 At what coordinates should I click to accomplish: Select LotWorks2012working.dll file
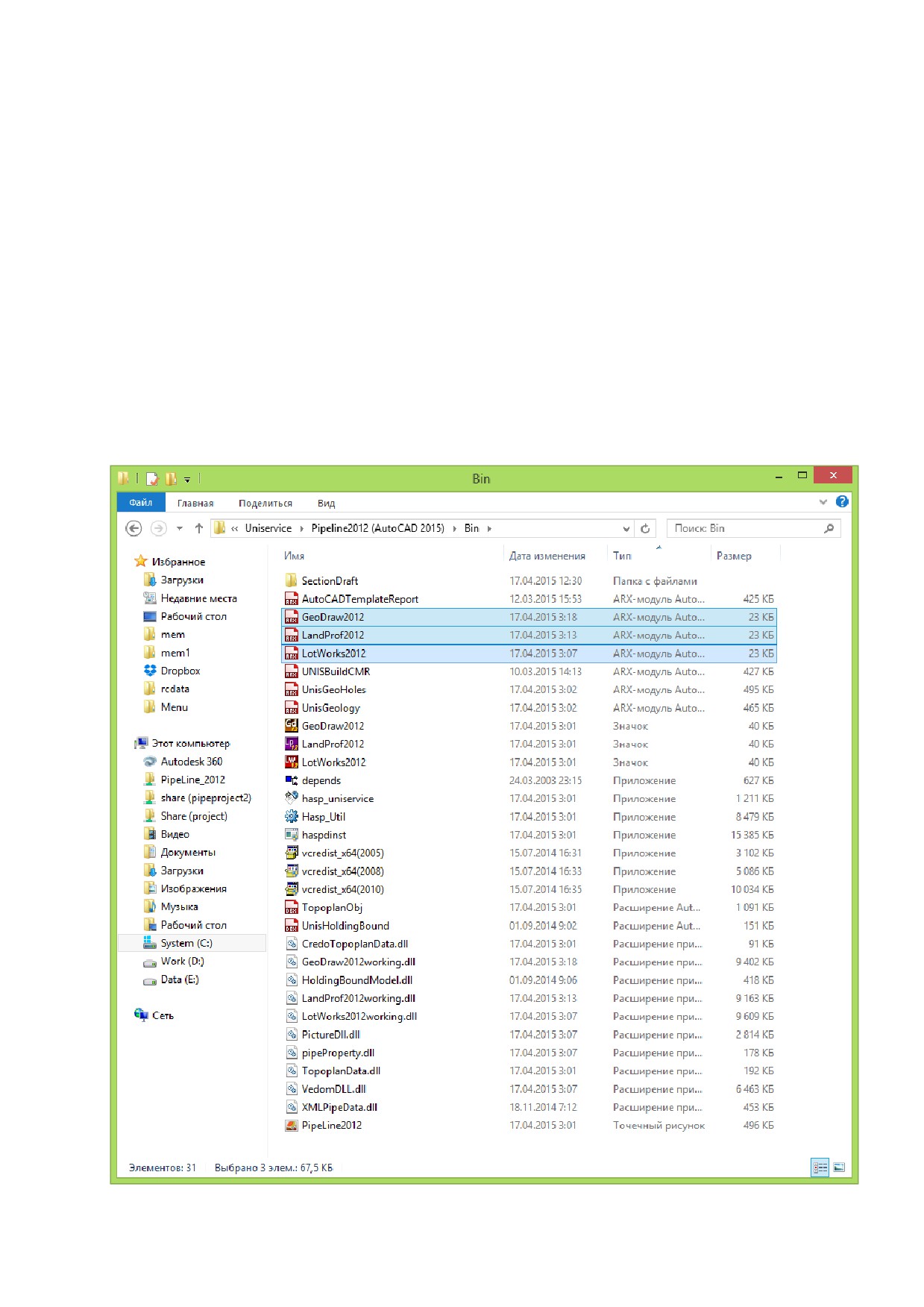[529, 1016]
